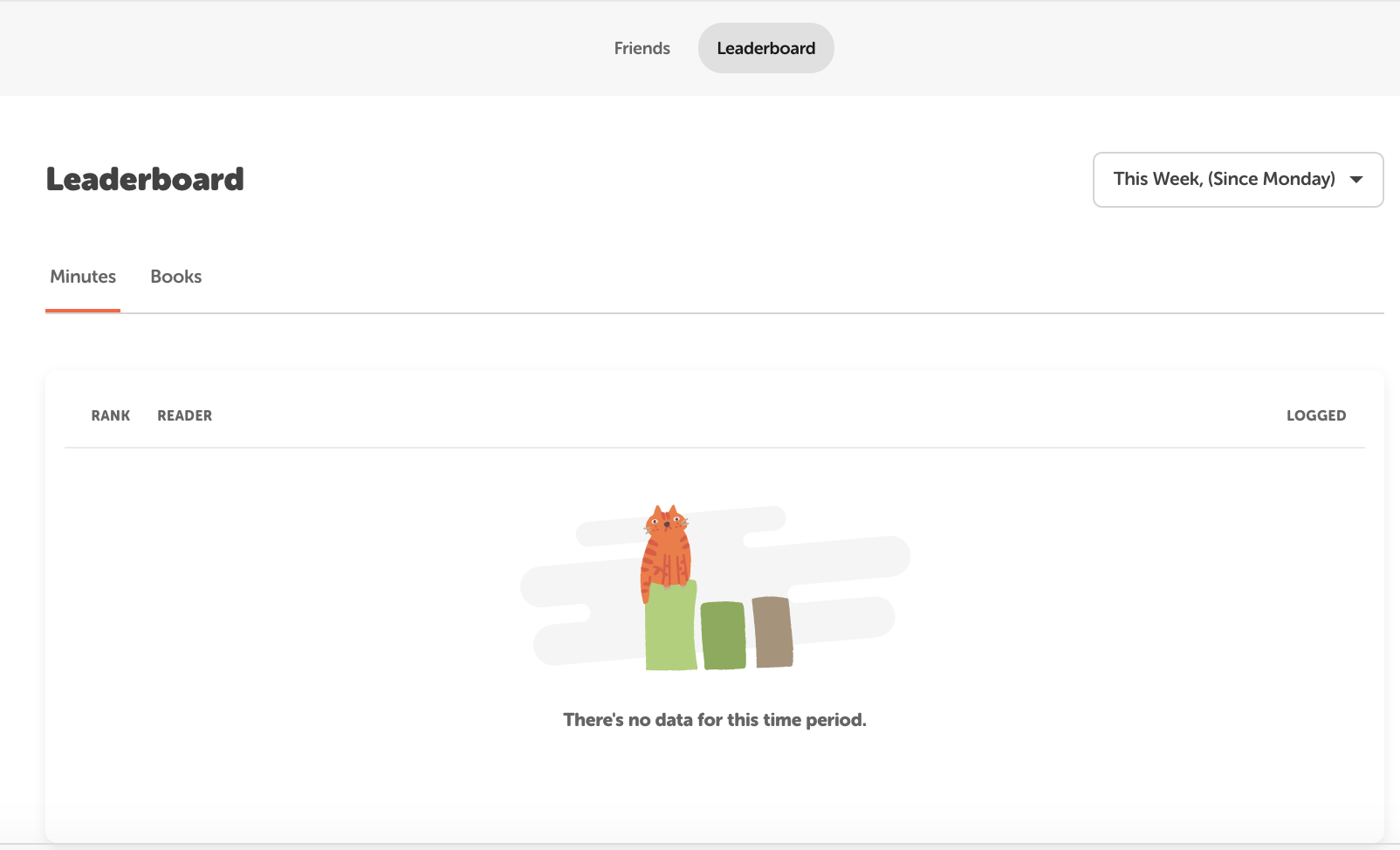Screen dimensions: 1400x850
Task: Click the caret arrow in period dropdown
Action: [1356, 180]
